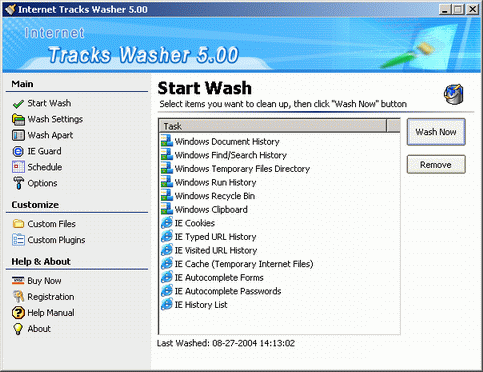The image size is (483, 372).
Task: Click the Help Manual question mark icon
Action: click(x=18, y=313)
